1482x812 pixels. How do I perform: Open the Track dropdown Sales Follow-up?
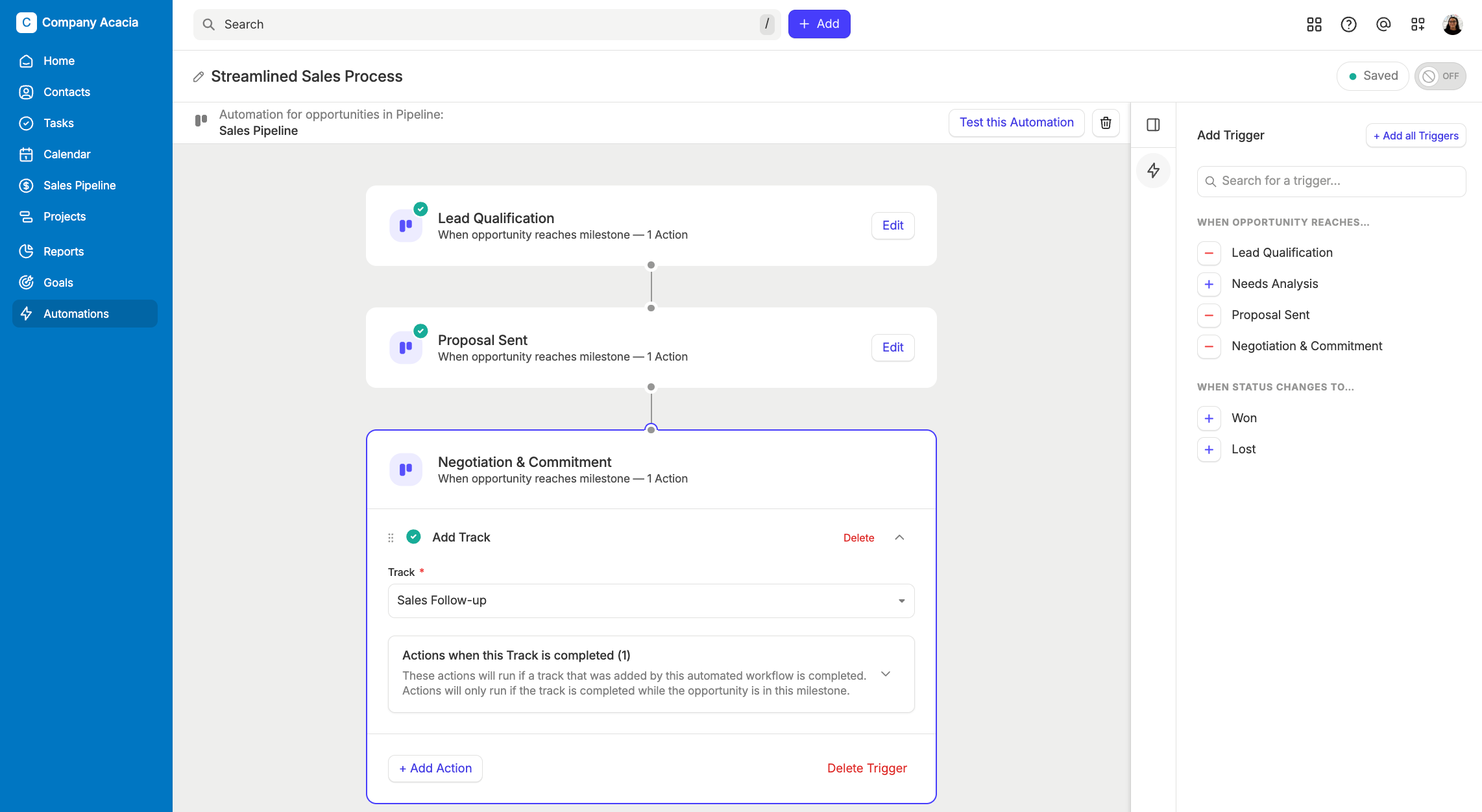651,601
